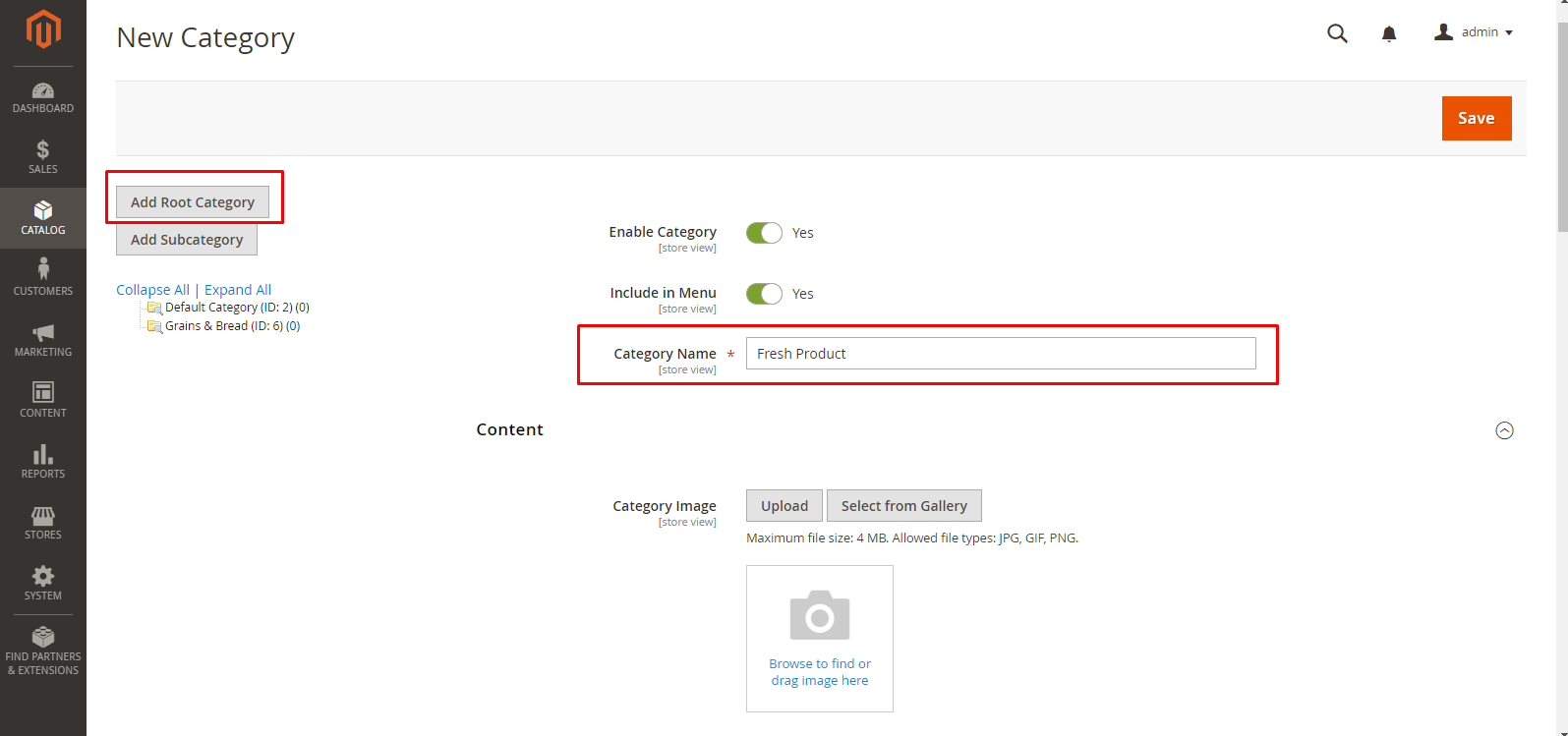Toggle the Enable Category switch
This screenshot has width=1568, height=736.
coord(764,233)
